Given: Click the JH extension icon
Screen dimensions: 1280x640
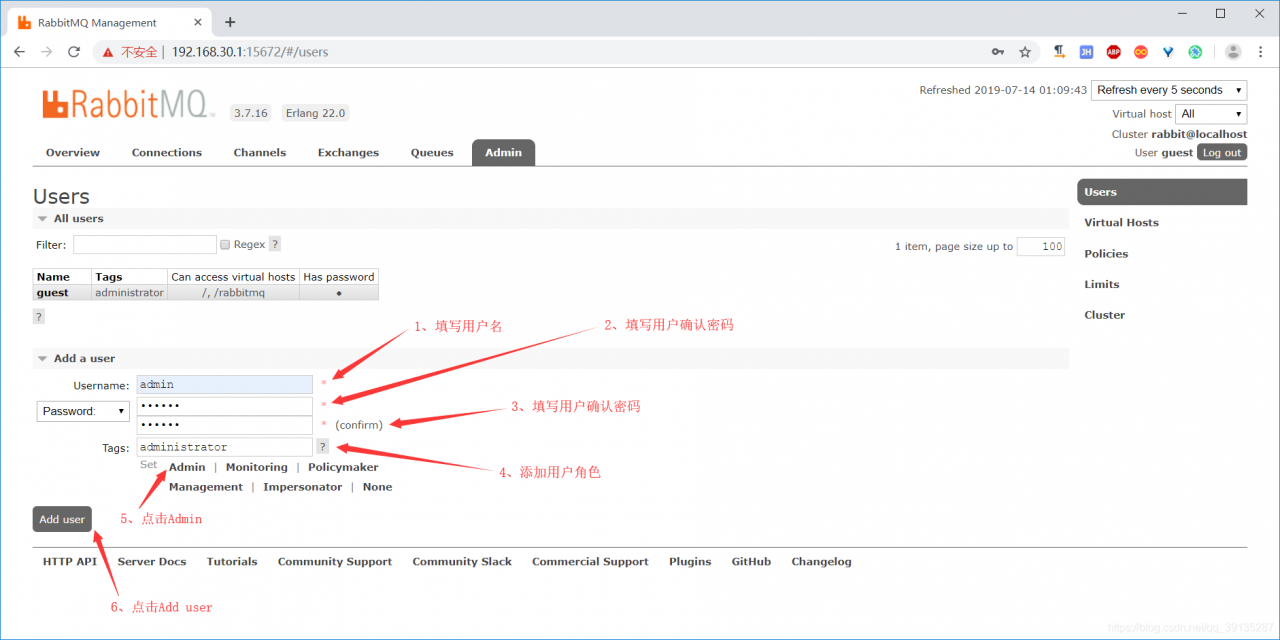Looking at the screenshot, I should (x=1086, y=52).
